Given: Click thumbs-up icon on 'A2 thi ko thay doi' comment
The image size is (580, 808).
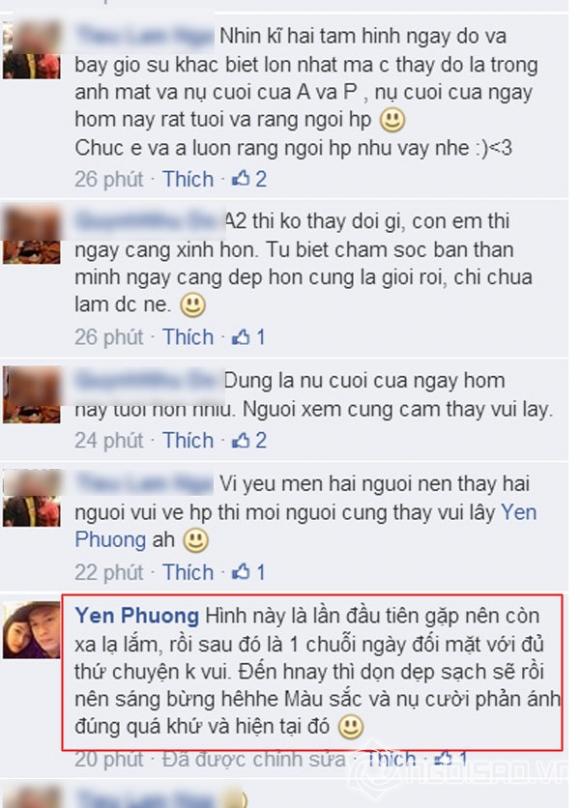Looking at the screenshot, I should [x=241, y=338].
